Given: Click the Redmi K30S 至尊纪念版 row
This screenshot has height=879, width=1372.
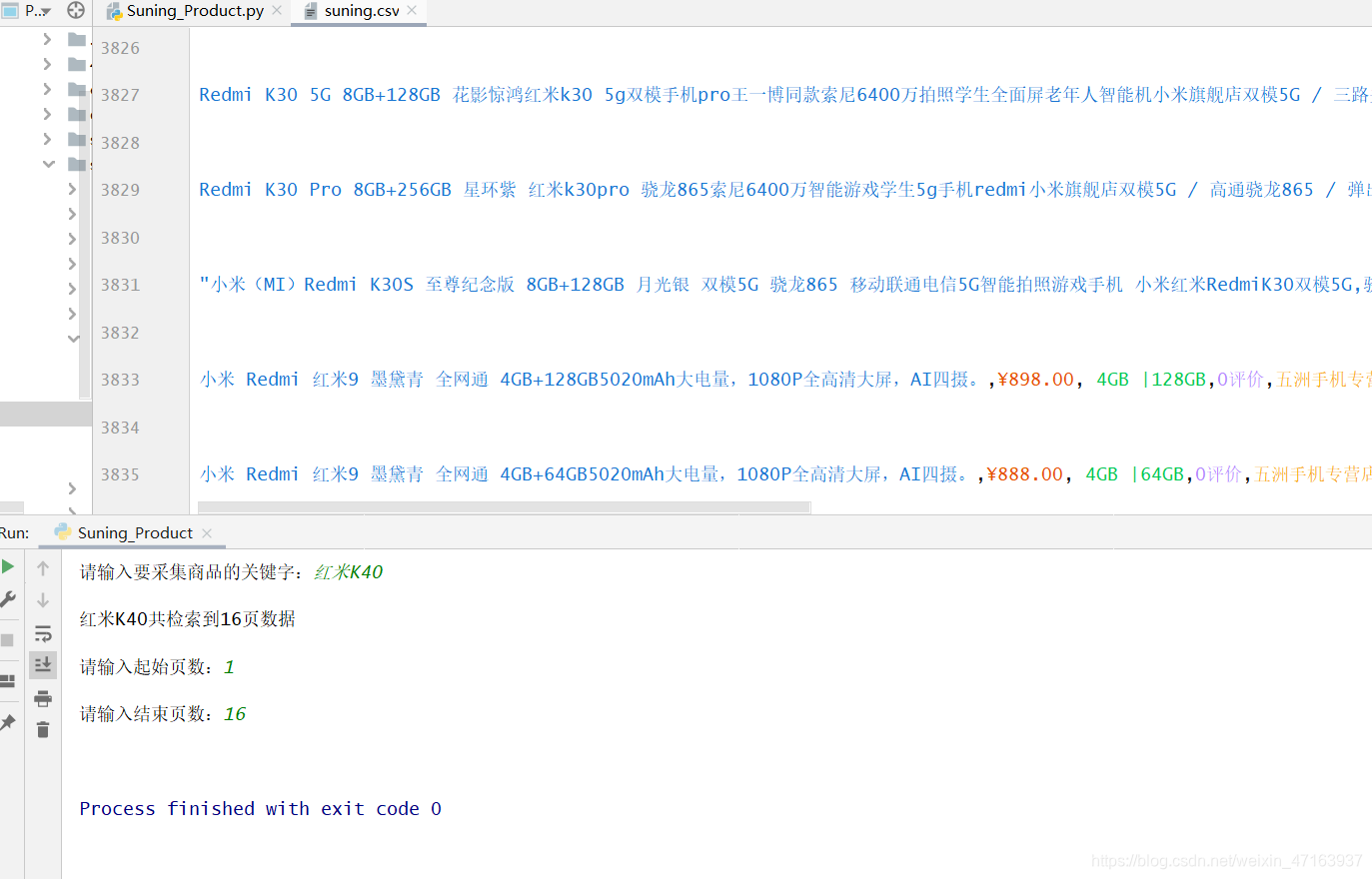Looking at the screenshot, I should pyautogui.click(x=784, y=285).
